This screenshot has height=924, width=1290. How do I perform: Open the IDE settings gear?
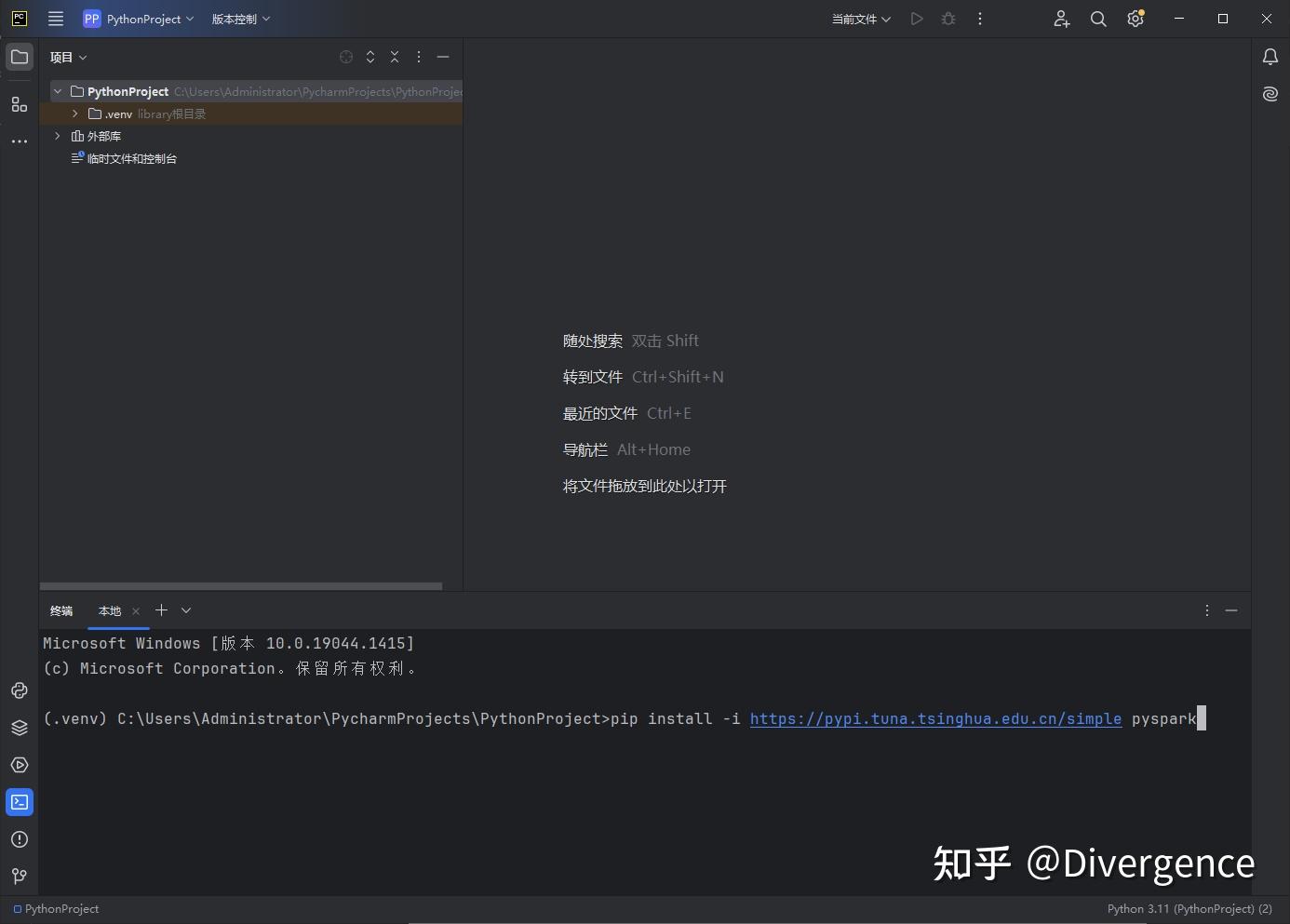click(1135, 19)
